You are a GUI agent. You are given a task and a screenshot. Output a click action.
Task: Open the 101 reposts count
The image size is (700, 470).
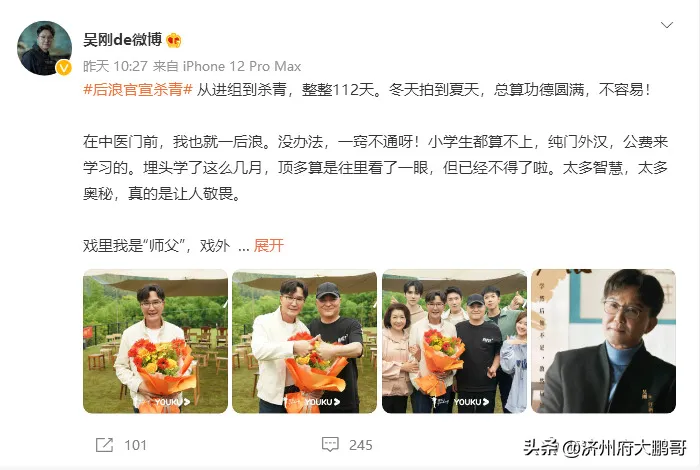click(135, 445)
